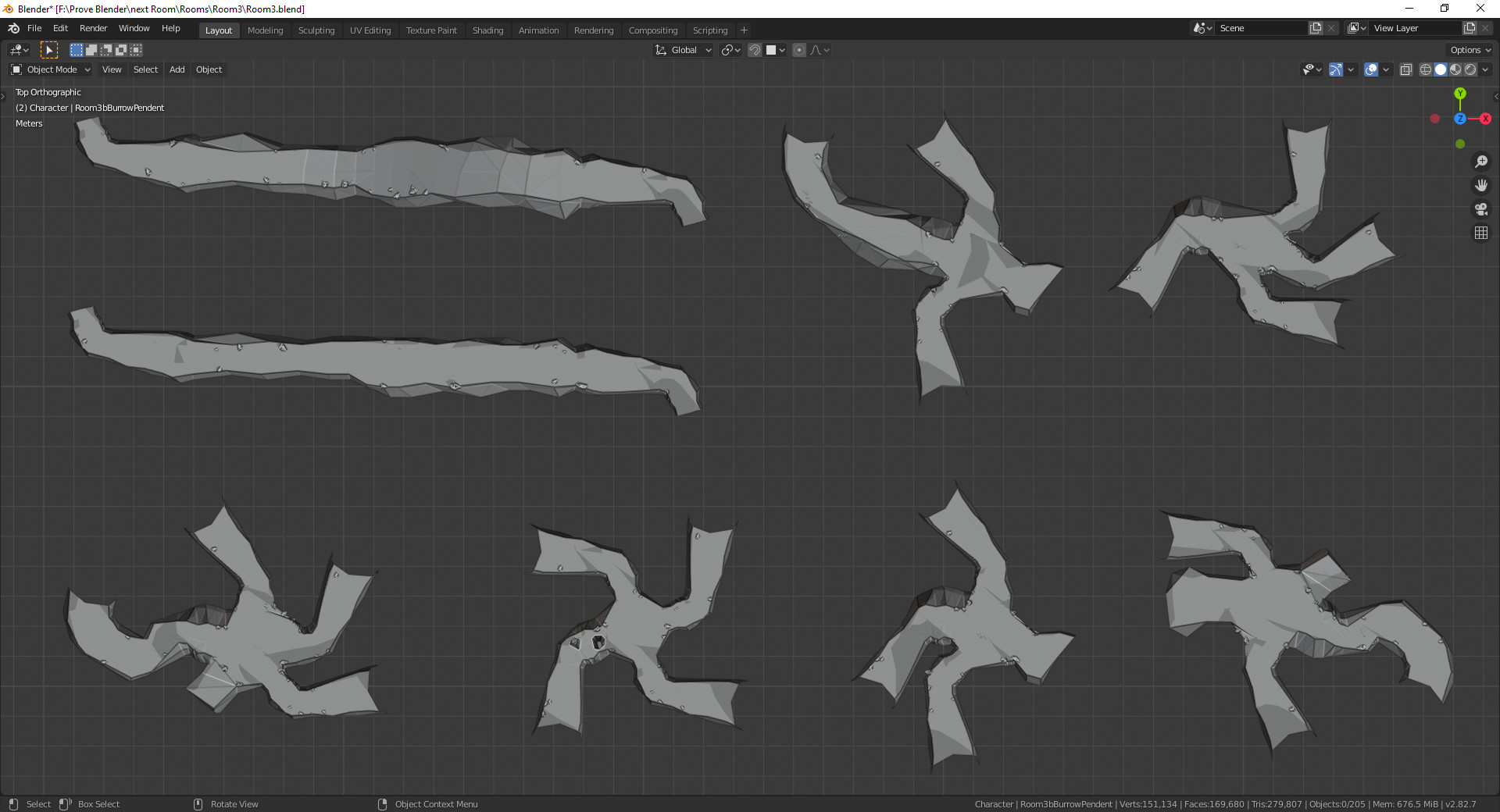Viewport: 1500px width, 812px height.
Task: Toggle proportional editing
Action: click(799, 50)
